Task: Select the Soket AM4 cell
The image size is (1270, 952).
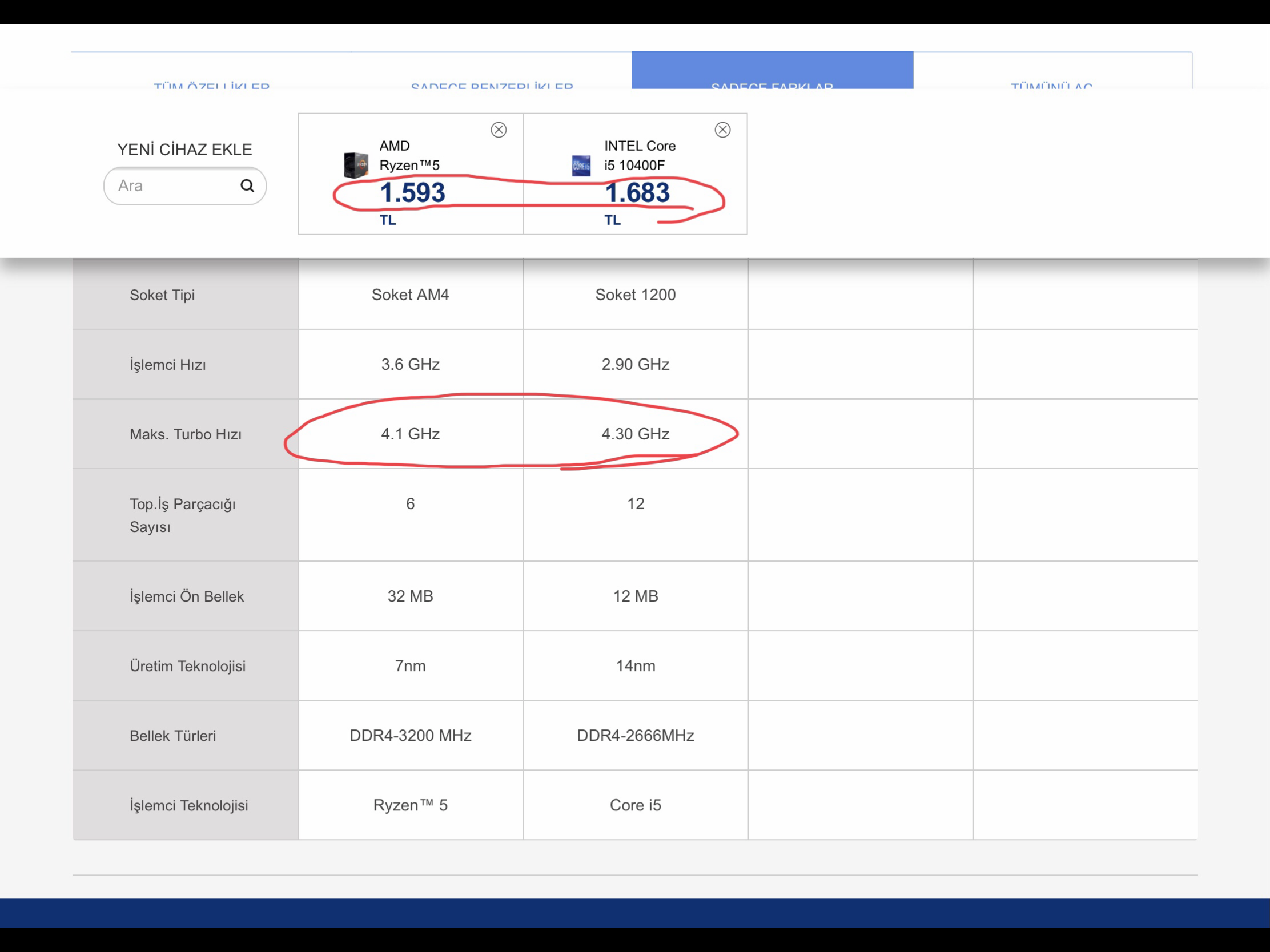Action: [410, 295]
